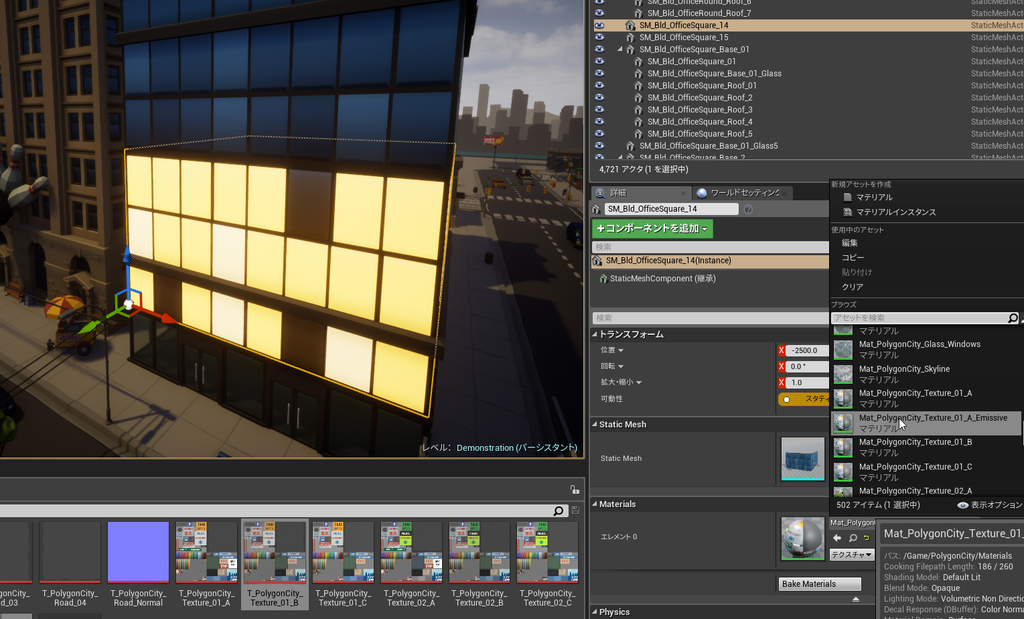Toggle visibility of SM_Bld_OfficeSquare_14
This screenshot has width=1024, height=619.
(x=600, y=25)
